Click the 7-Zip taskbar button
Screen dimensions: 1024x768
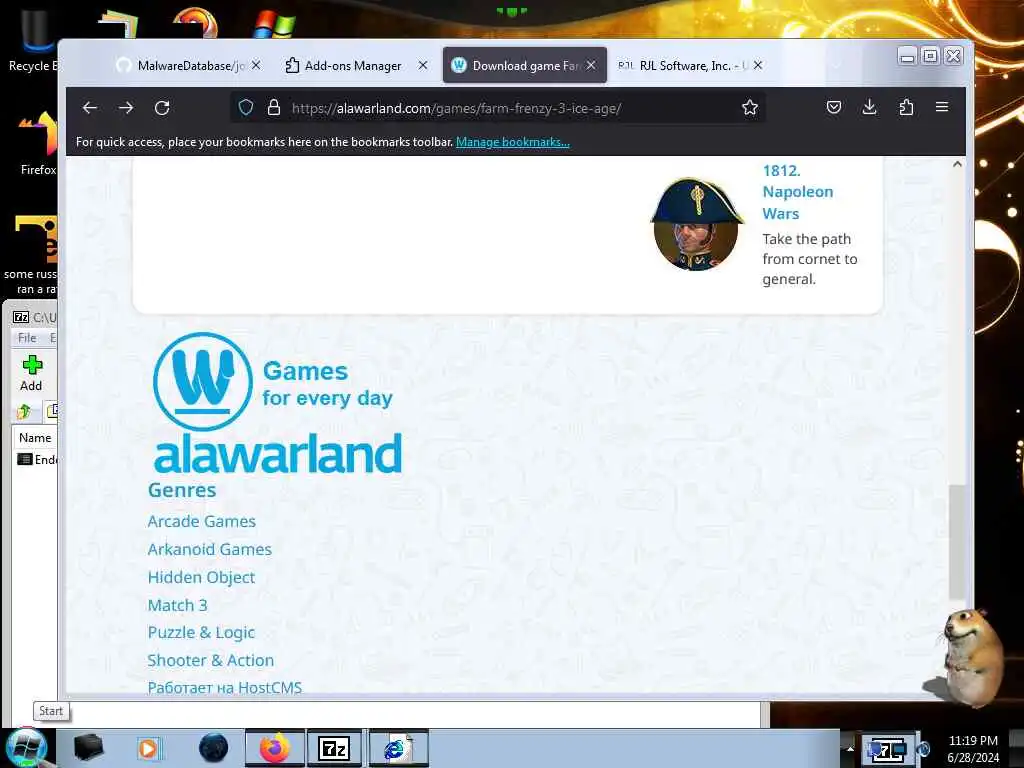coord(334,748)
